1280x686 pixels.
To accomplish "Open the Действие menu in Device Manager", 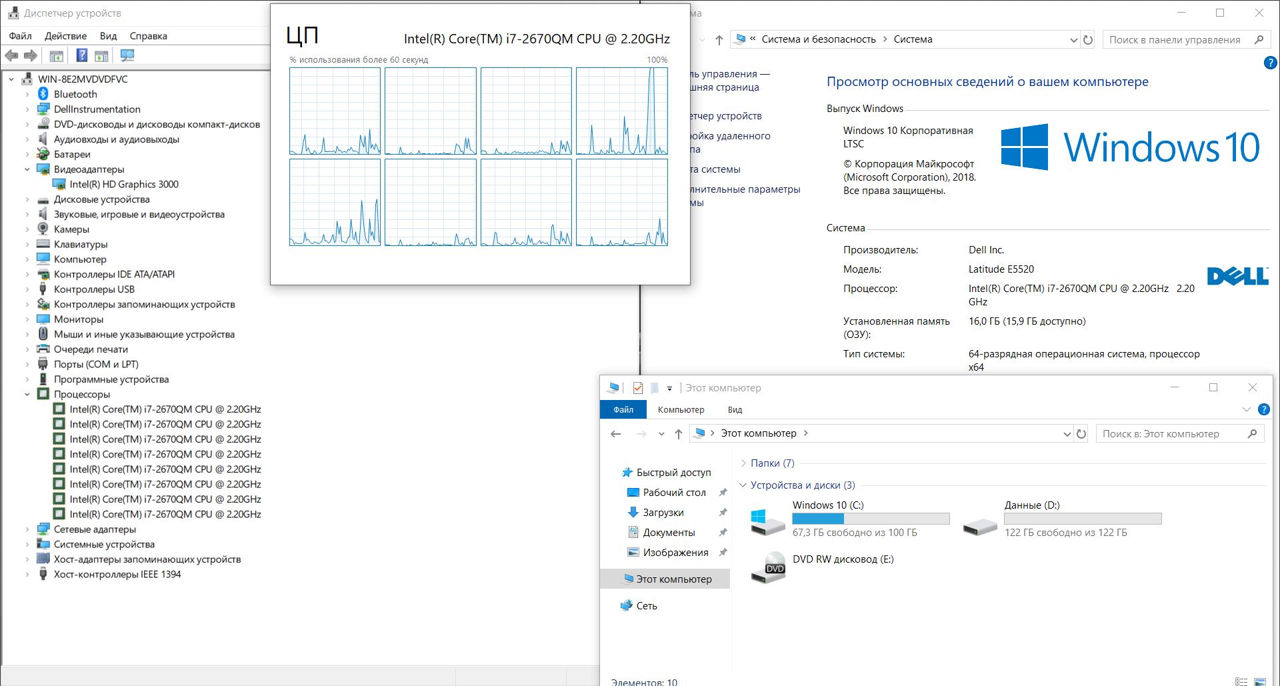I will pos(65,36).
